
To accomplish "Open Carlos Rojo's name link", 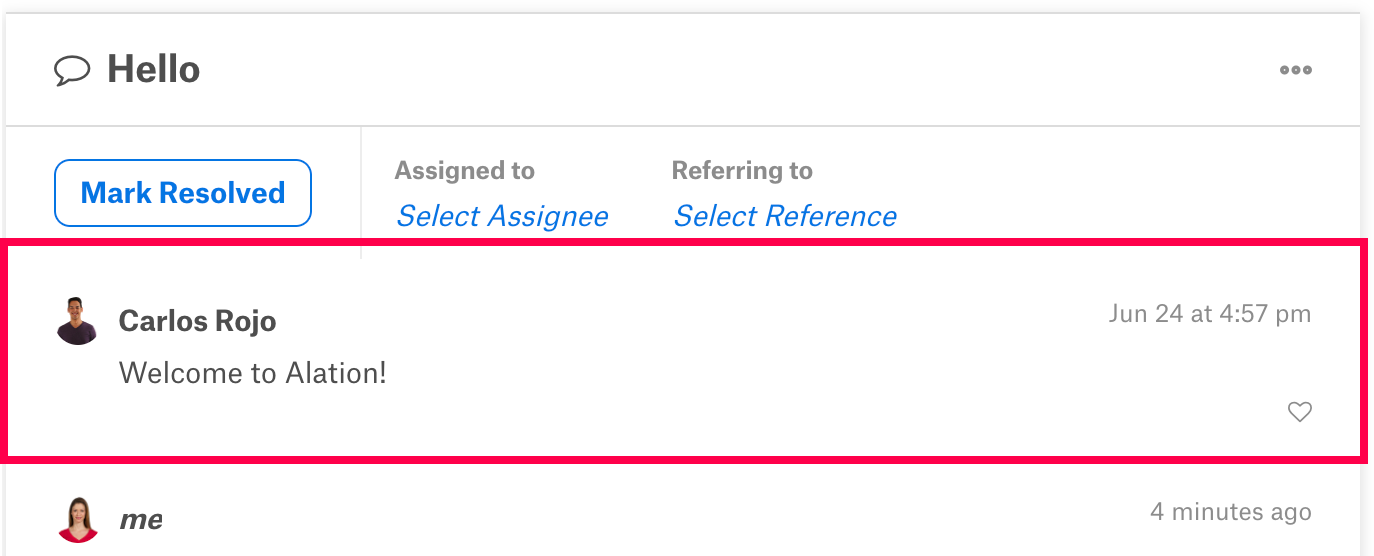I will [198, 321].
